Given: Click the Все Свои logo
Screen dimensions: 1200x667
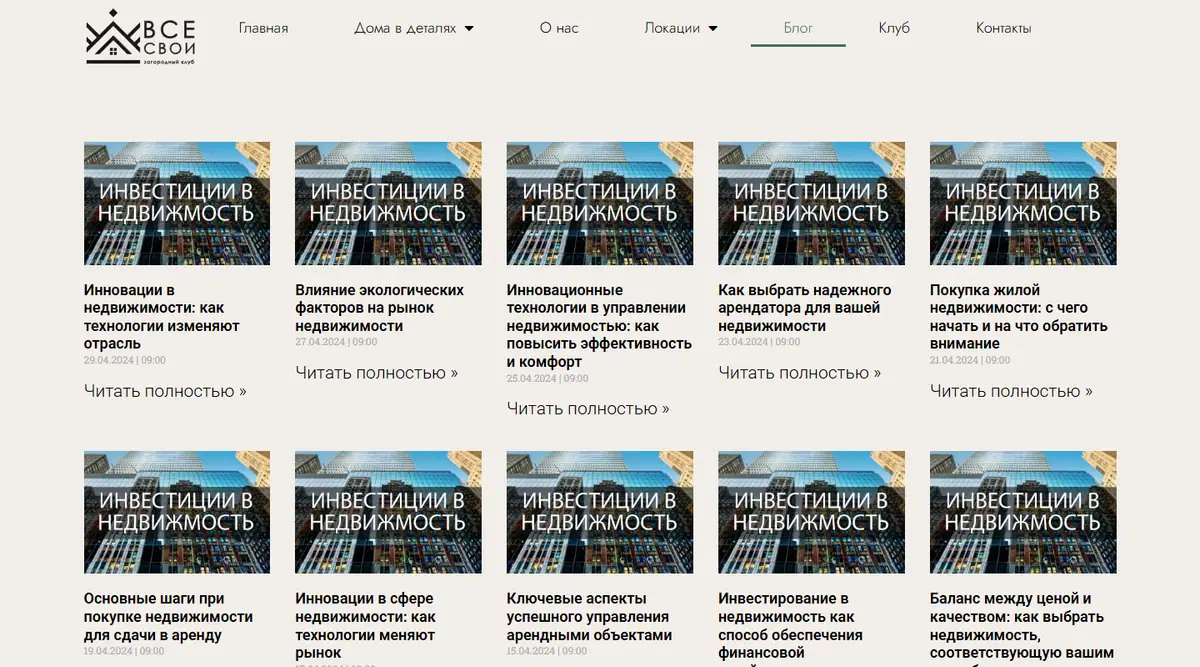Looking at the screenshot, I should [141, 37].
